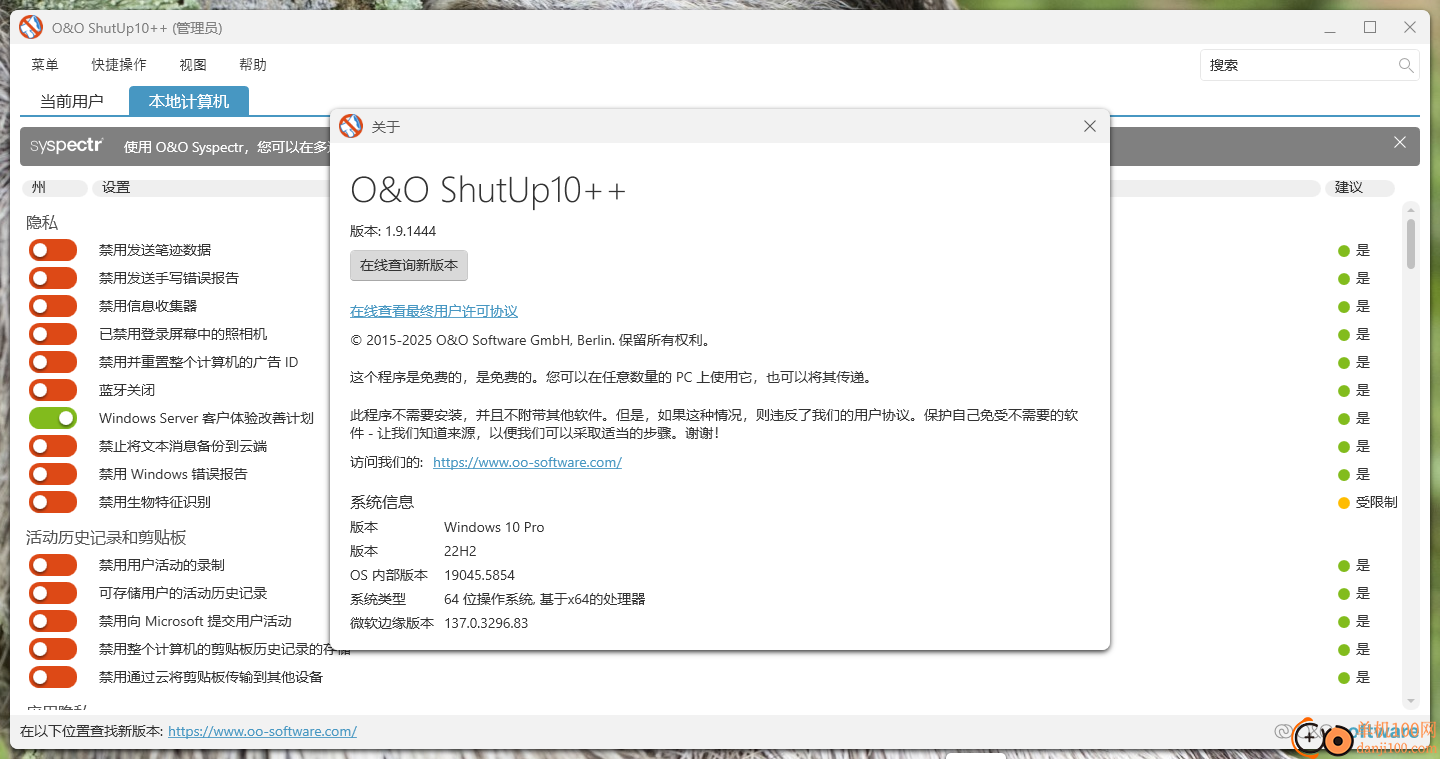This screenshot has height=759, width=1440.
Task: Open the status bar oo-software.com link
Action: [262, 731]
